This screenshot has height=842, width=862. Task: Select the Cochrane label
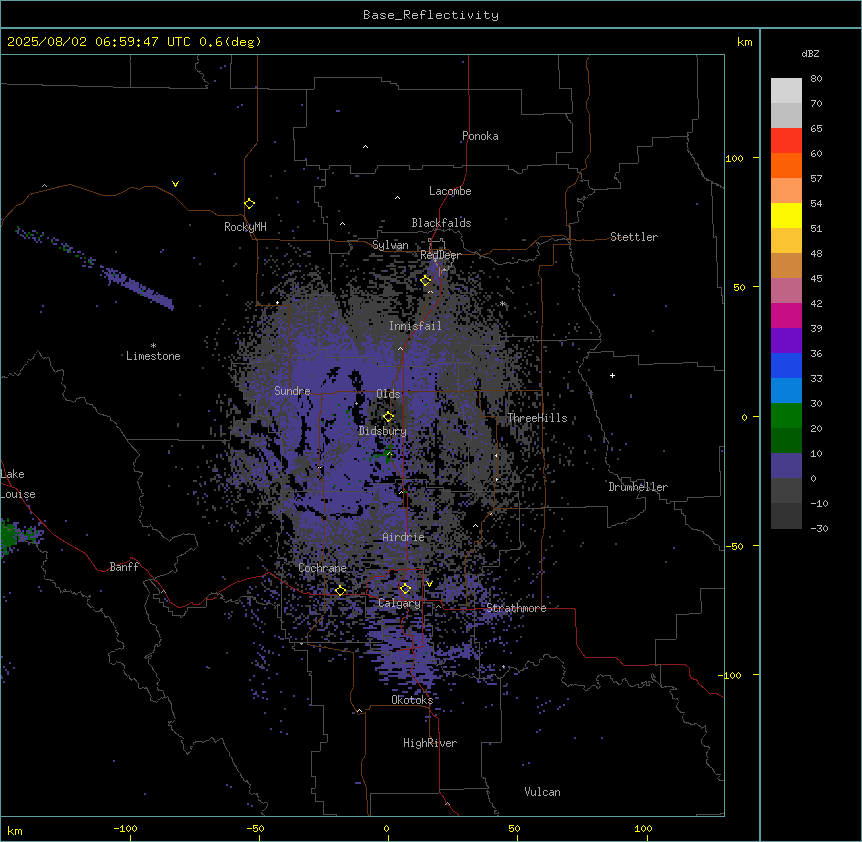pos(322,568)
